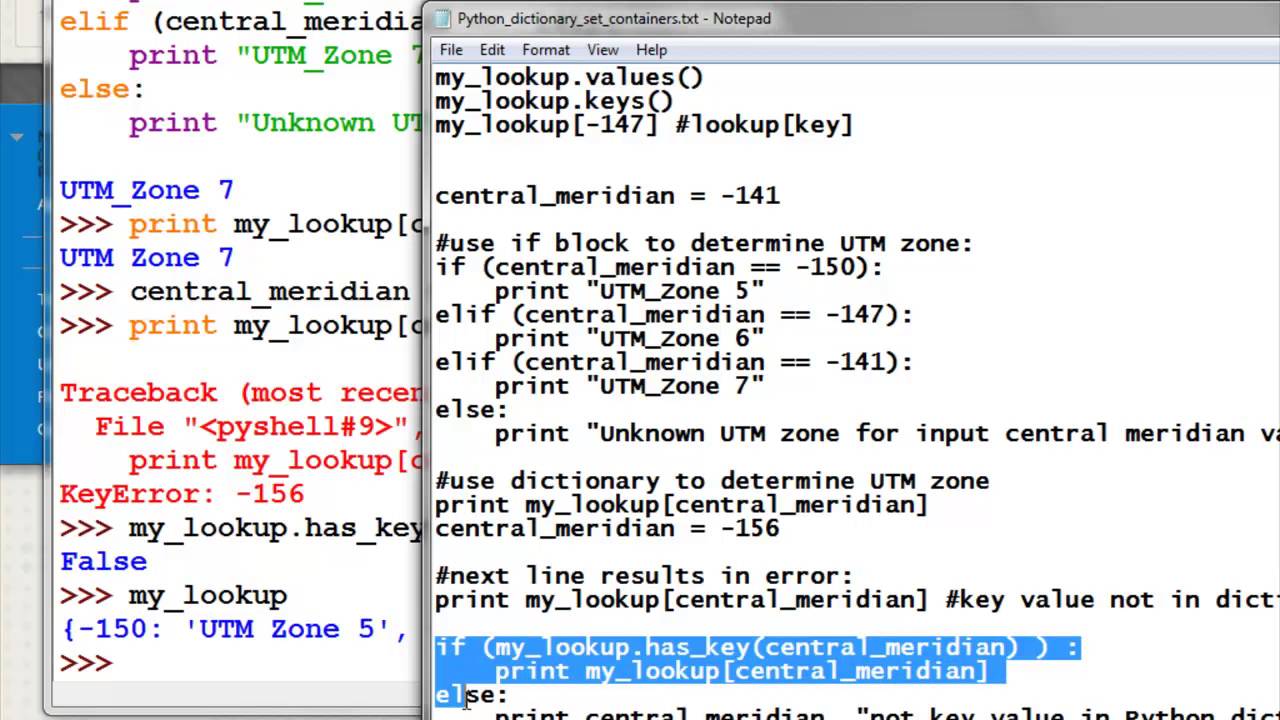Click the comment "#use dictionary to determine UTM zone"

(x=712, y=481)
